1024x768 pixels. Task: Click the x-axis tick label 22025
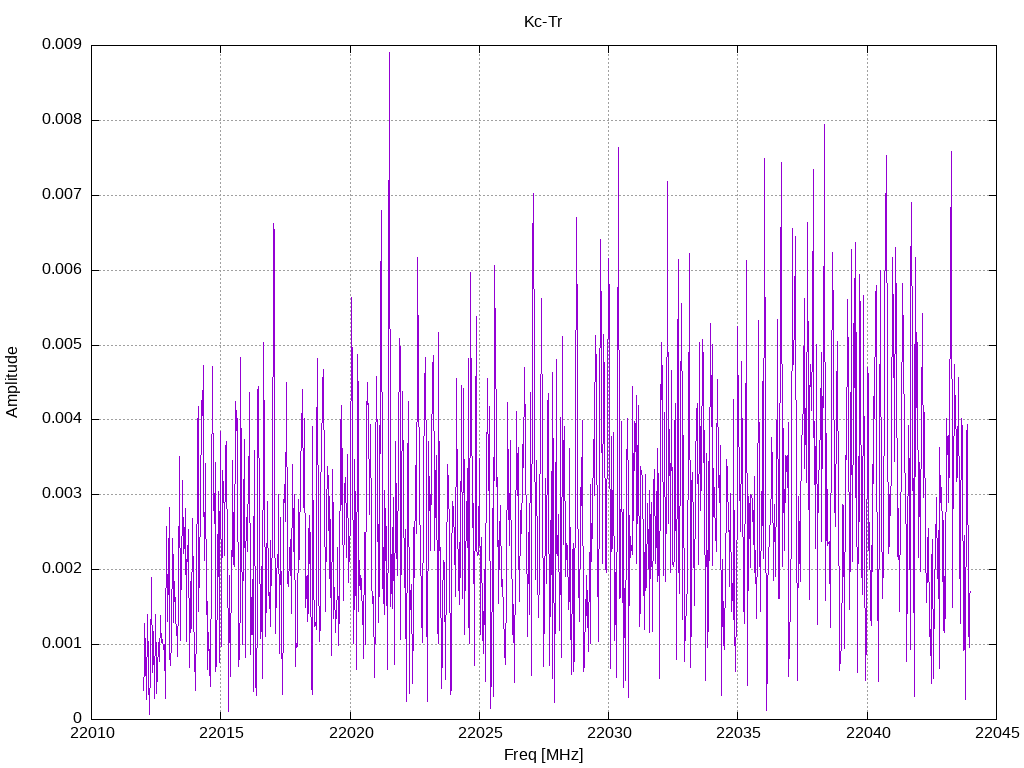pyautogui.click(x=480, y=733)
